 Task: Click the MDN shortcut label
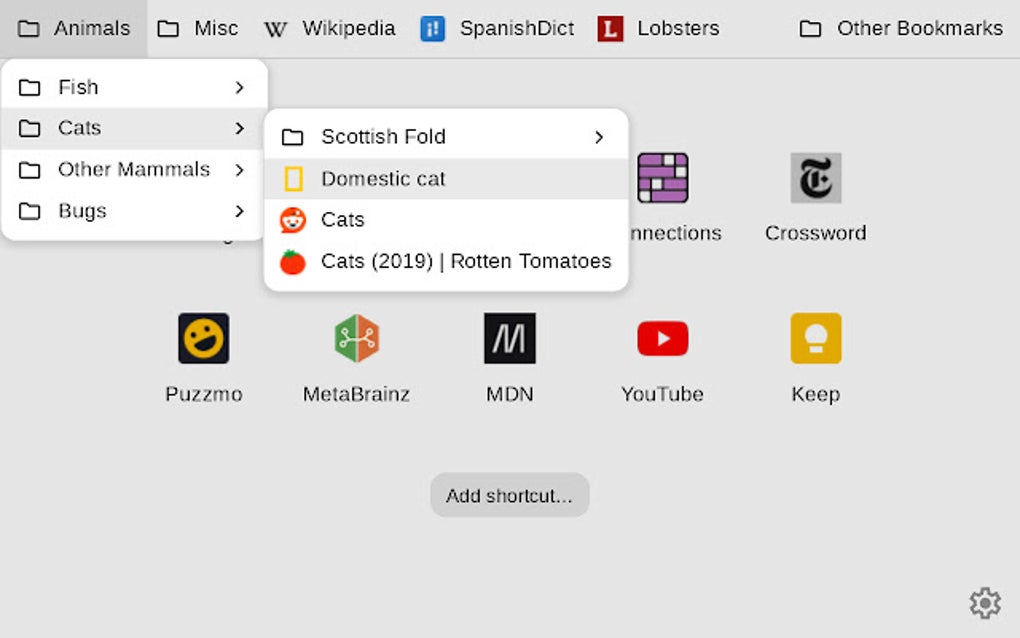(510, 394)
